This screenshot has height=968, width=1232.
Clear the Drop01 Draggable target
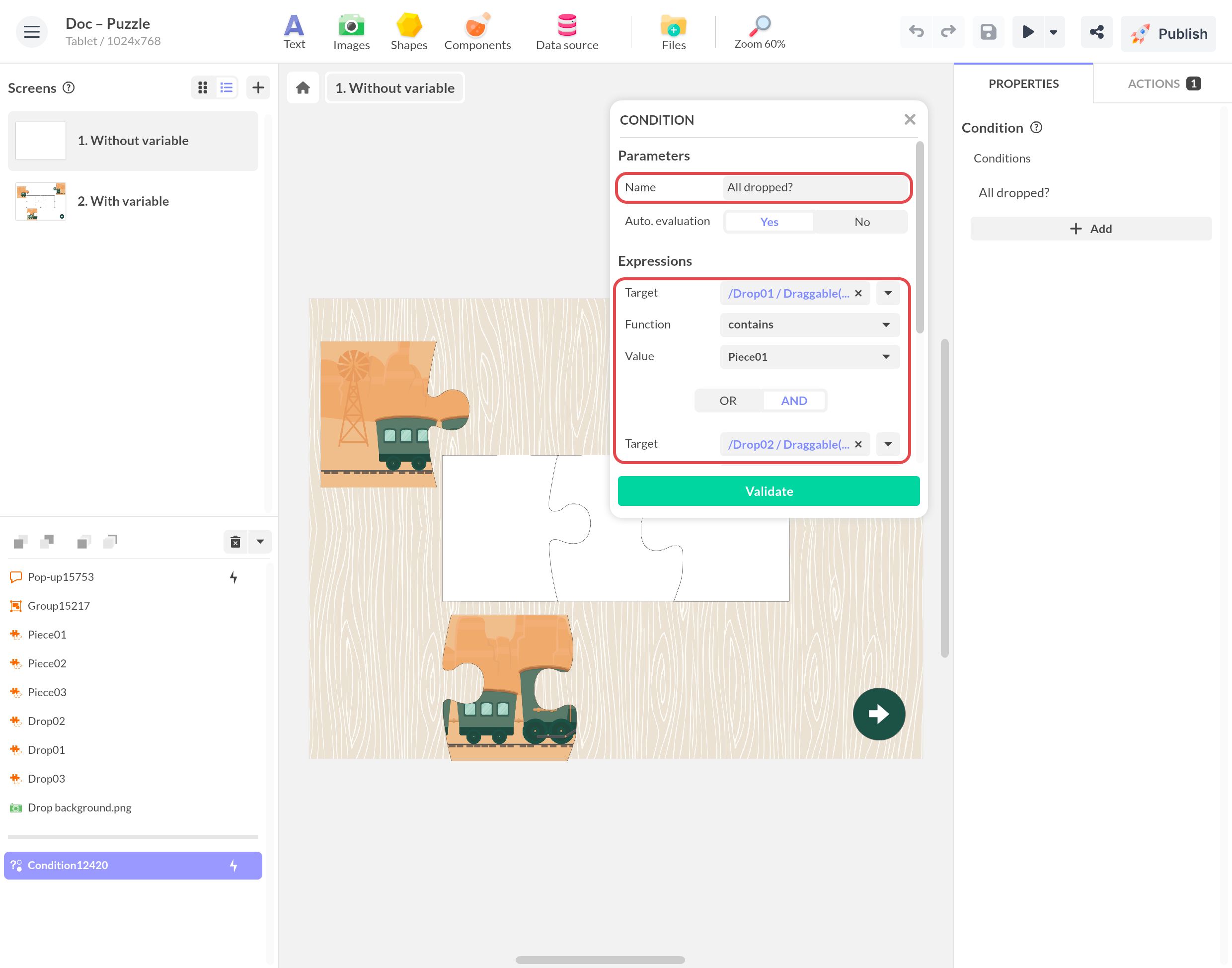coord(858,293)
